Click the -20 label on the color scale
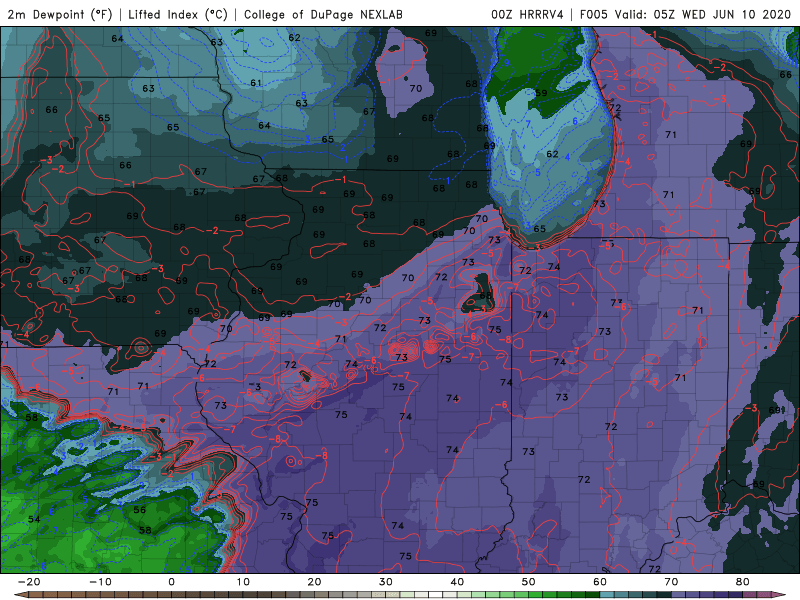Screen dimensions: 800x600 (29, 582)
